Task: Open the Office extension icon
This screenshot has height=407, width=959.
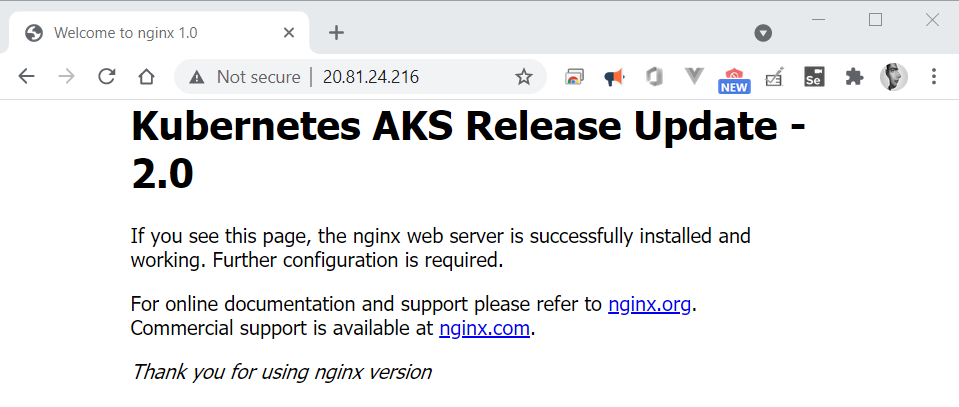Action: pyautogui.click(x=654, y=77)
